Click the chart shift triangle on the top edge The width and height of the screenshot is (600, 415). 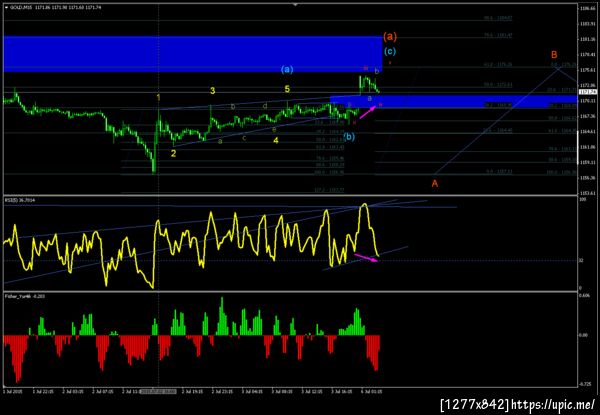coord(295,5)
